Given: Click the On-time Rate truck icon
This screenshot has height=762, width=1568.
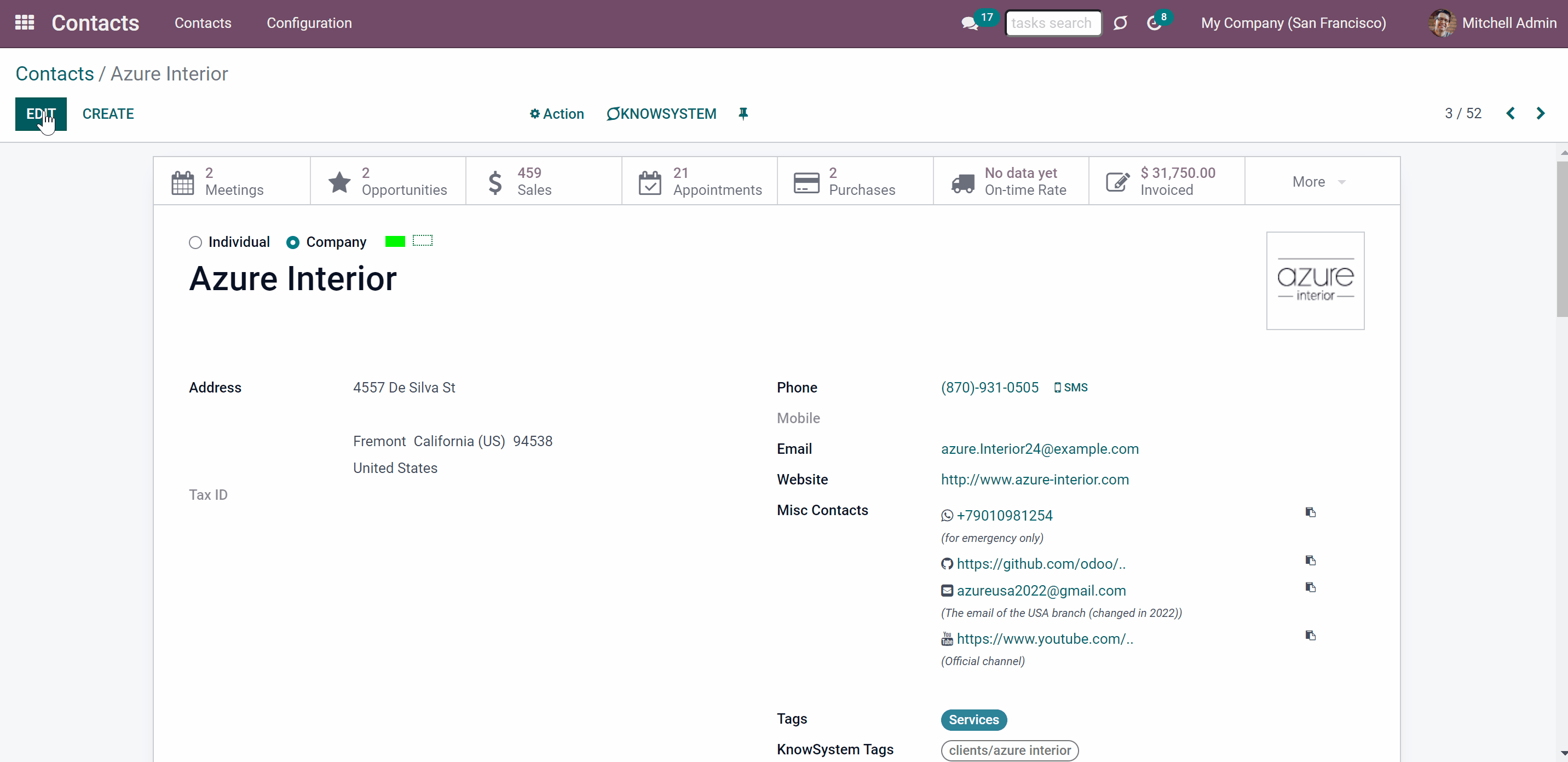Looking at the screenshot, I should [x=963, y=183].
